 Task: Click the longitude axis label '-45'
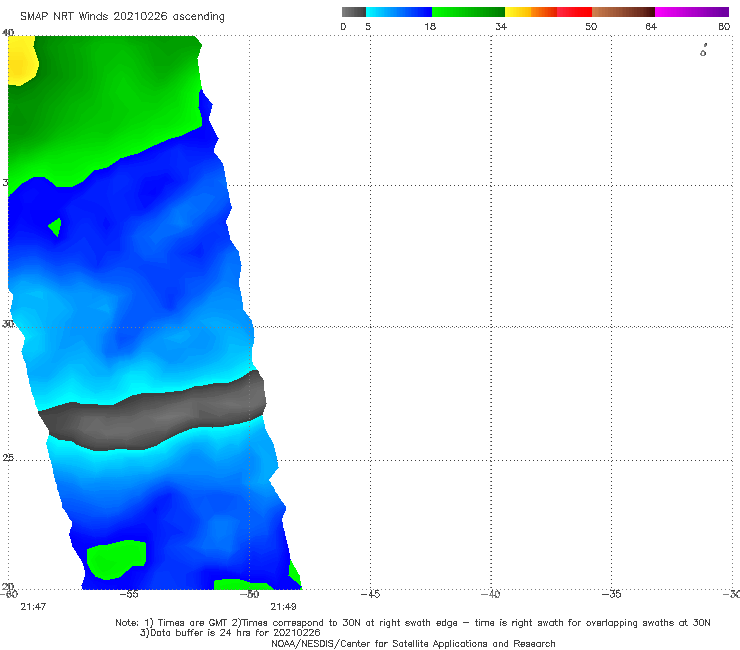point(370,594)
